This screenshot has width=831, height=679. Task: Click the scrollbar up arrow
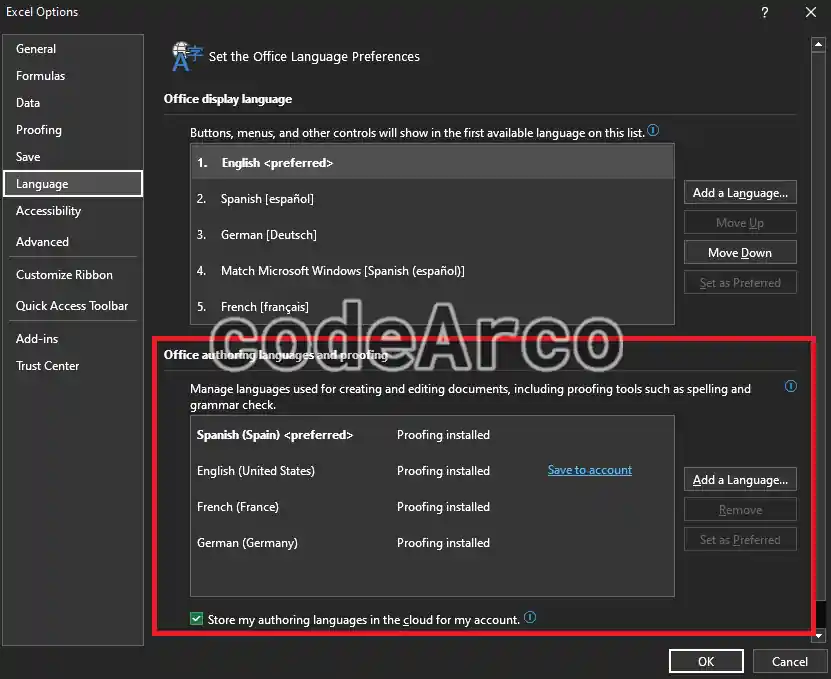(819, 45)
